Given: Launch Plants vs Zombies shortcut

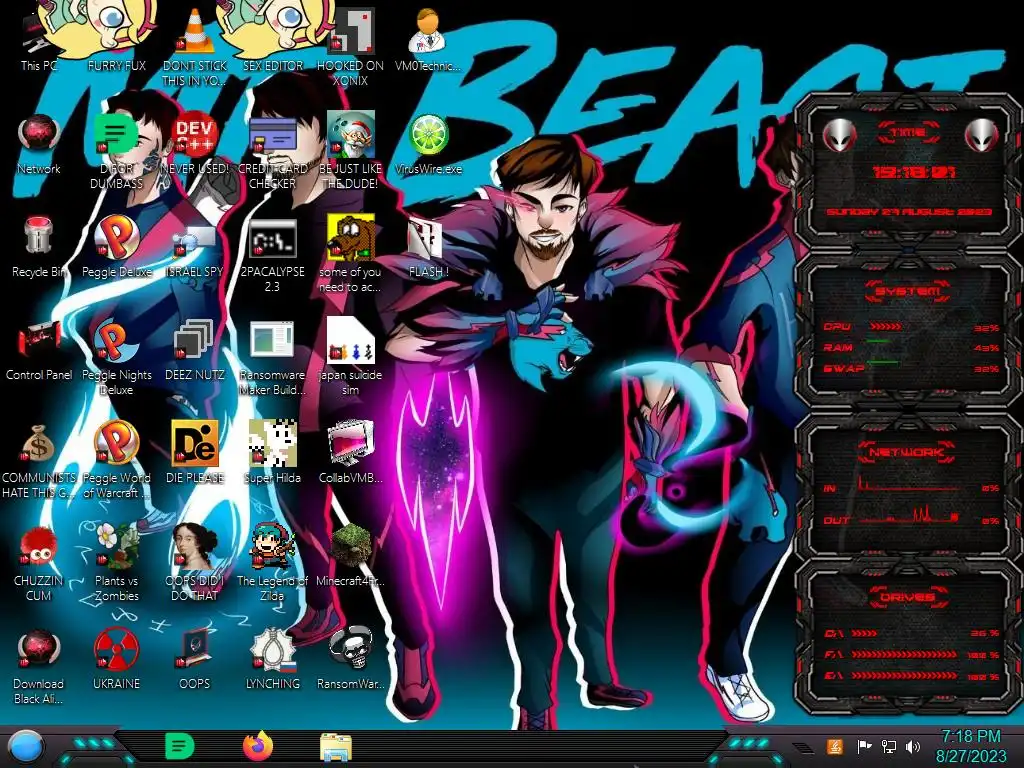Looking at the screenshot, I should [x=116, y=562].
